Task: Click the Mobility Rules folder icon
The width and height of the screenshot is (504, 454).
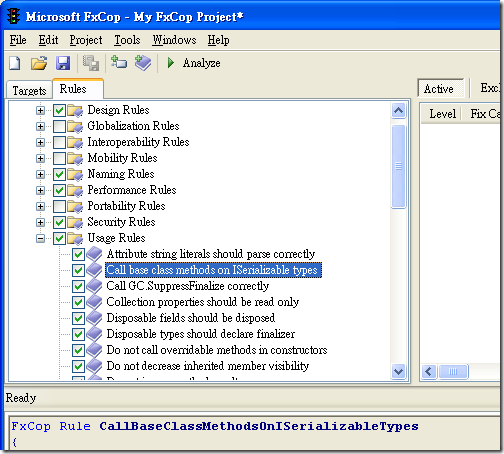Action: click(x=75, y=158)
